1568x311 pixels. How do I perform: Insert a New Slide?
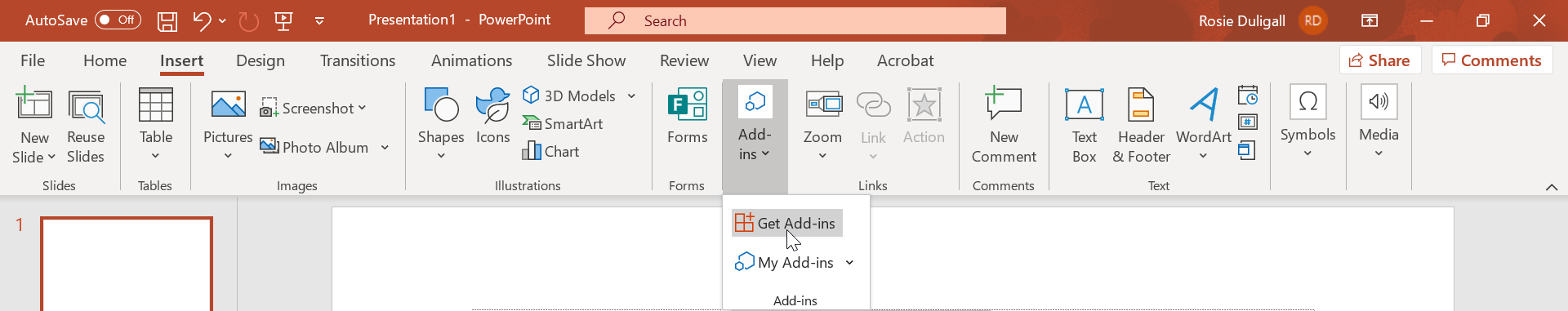point(34,125)
